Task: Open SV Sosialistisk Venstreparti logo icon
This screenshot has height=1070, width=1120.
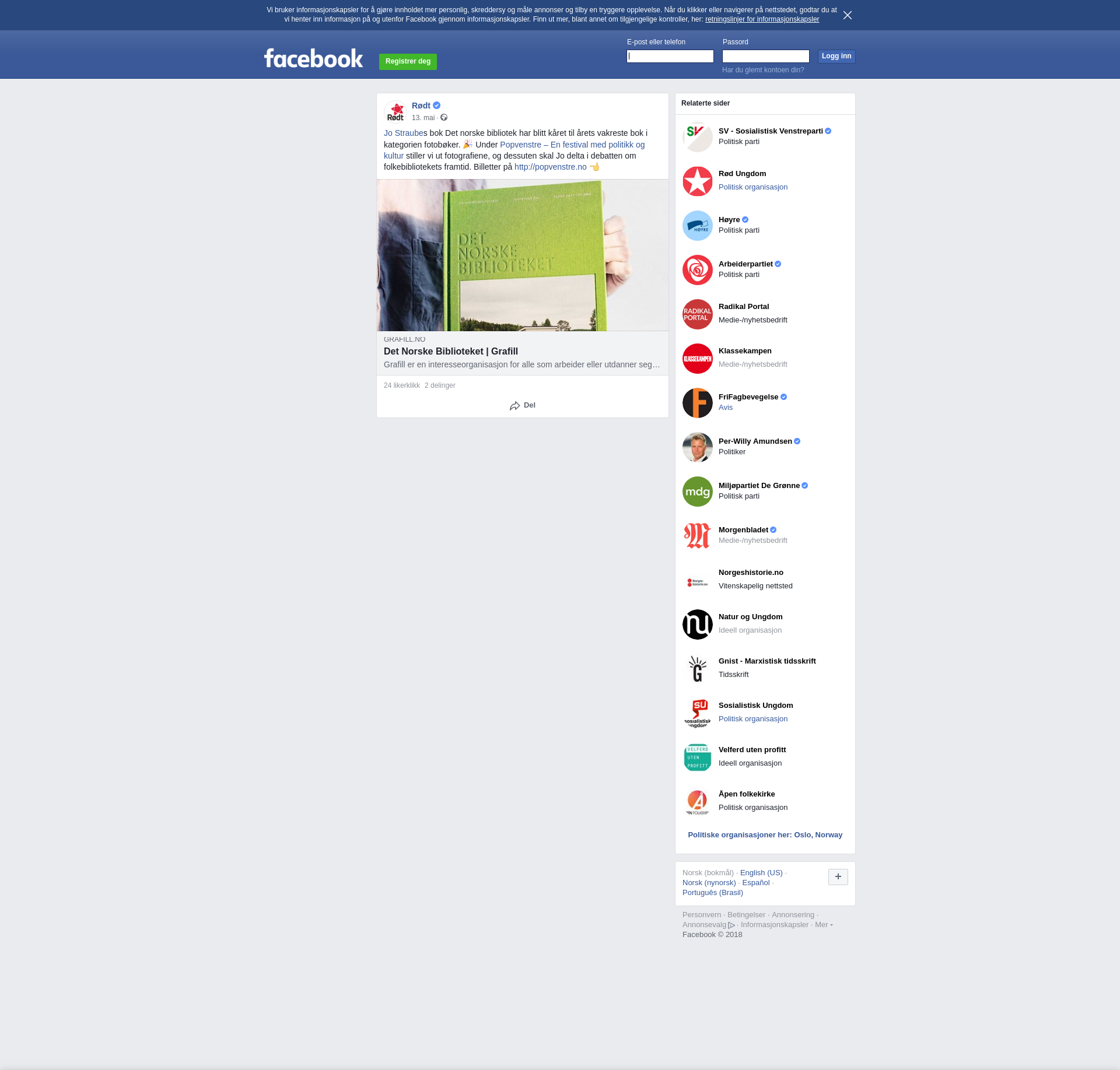Action: pos(697,137)
